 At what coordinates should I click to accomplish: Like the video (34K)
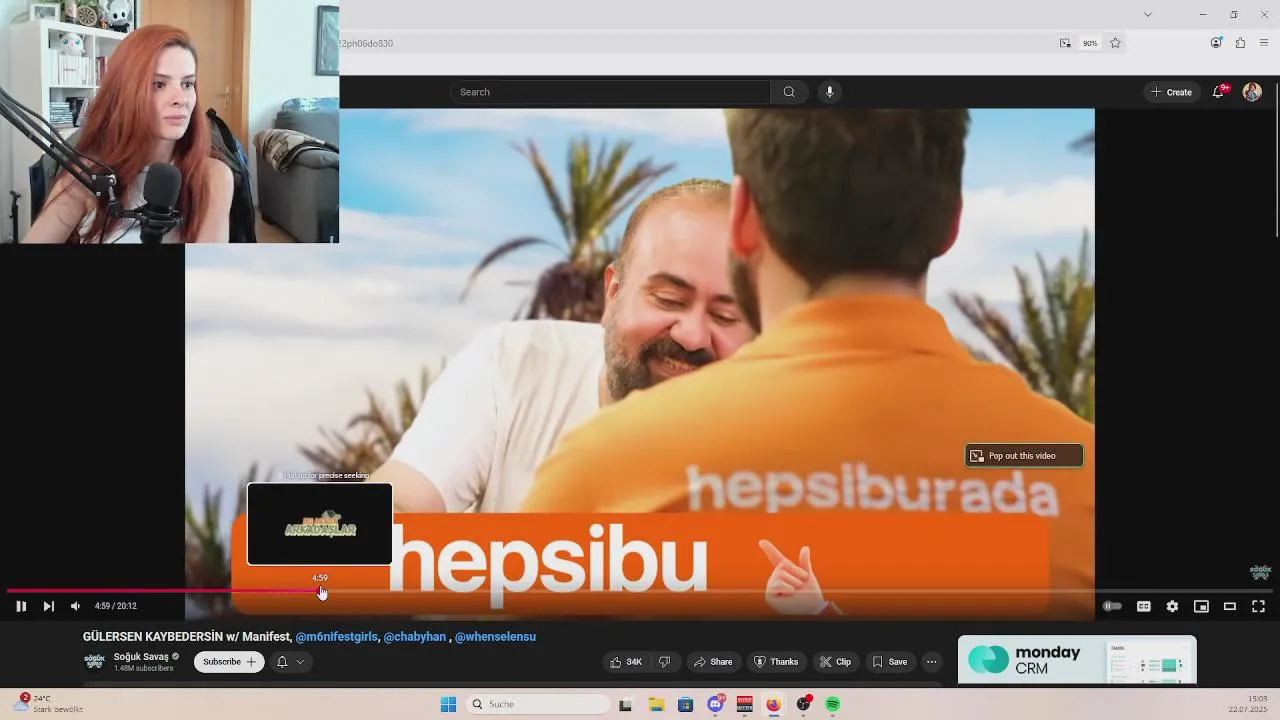(626, 662)
